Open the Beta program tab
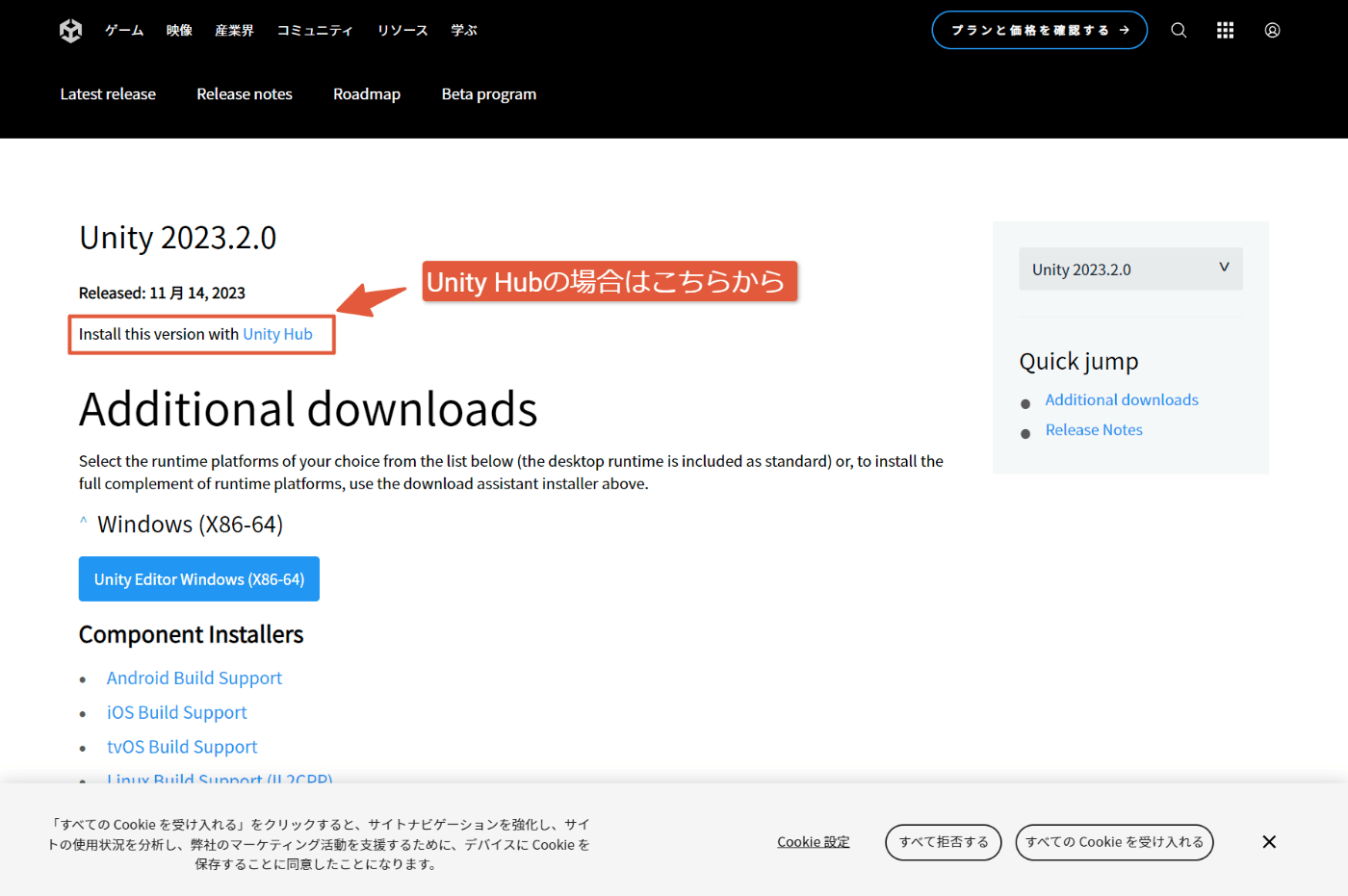 coord(489,94)
